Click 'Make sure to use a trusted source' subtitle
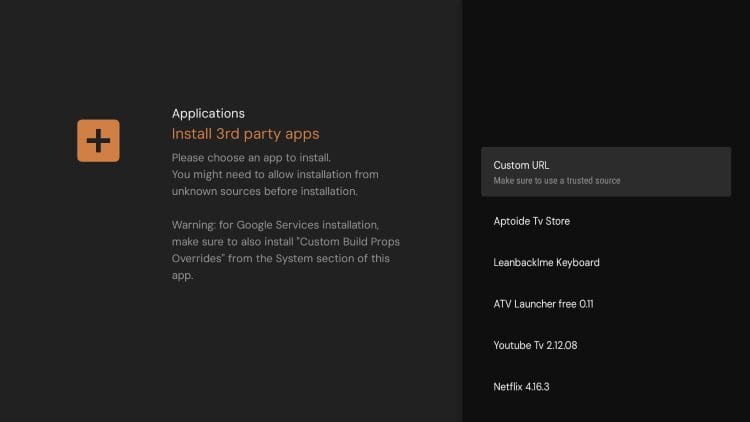The height and width of the screenshot is (422, 750). coord(557,181)
